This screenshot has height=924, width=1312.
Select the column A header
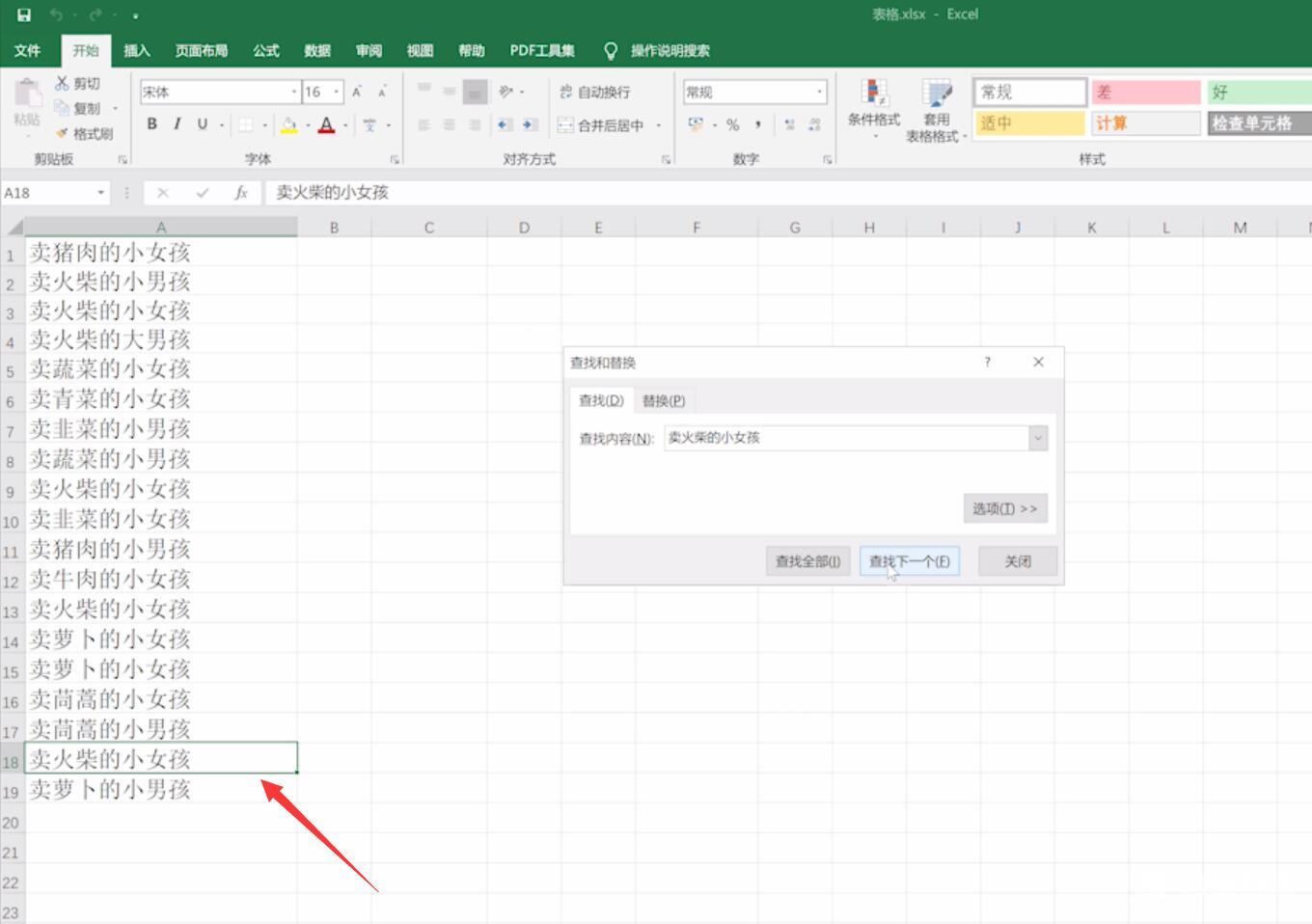(x=161, y=228)
